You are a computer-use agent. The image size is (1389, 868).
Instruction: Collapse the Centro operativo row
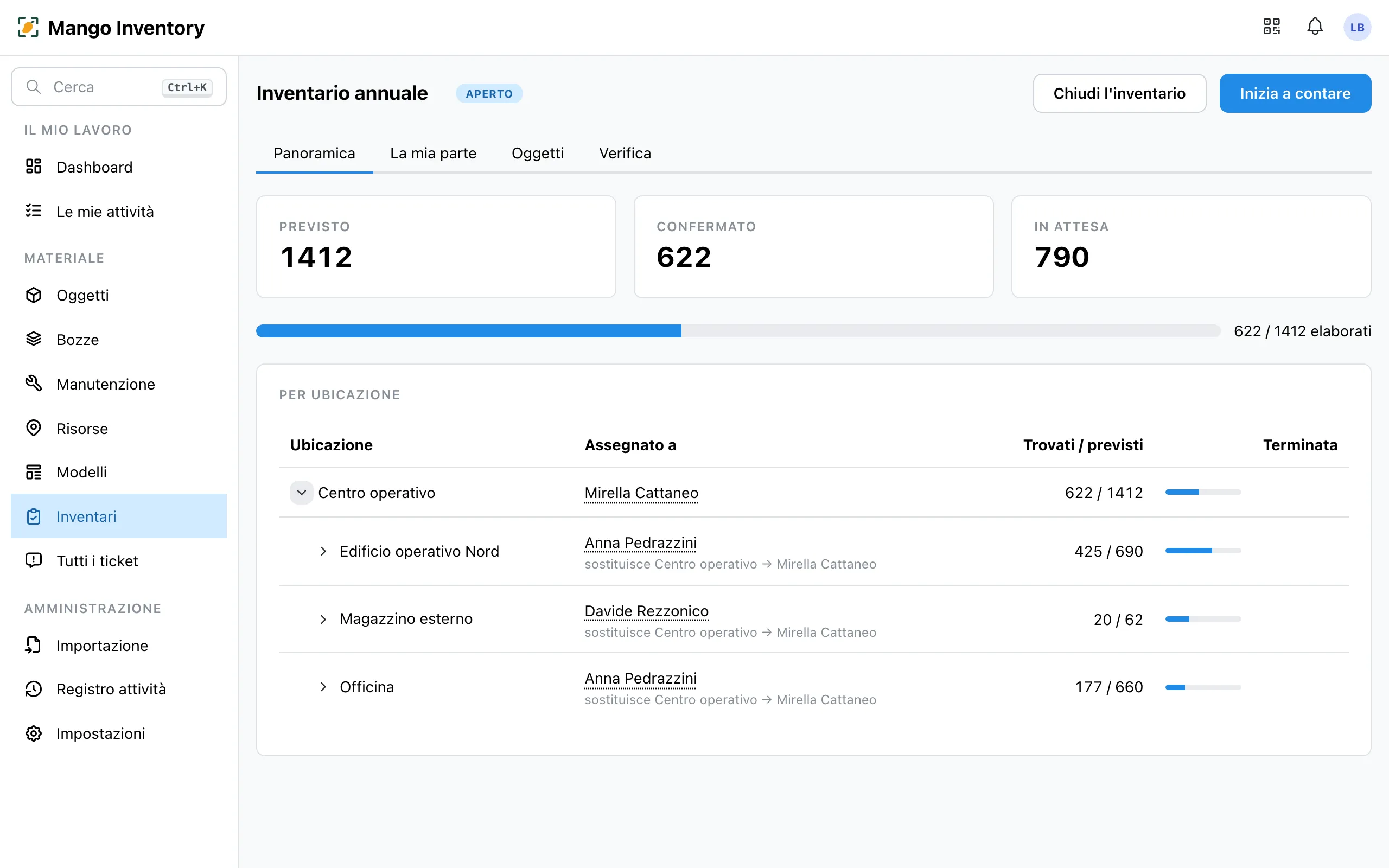301,493
